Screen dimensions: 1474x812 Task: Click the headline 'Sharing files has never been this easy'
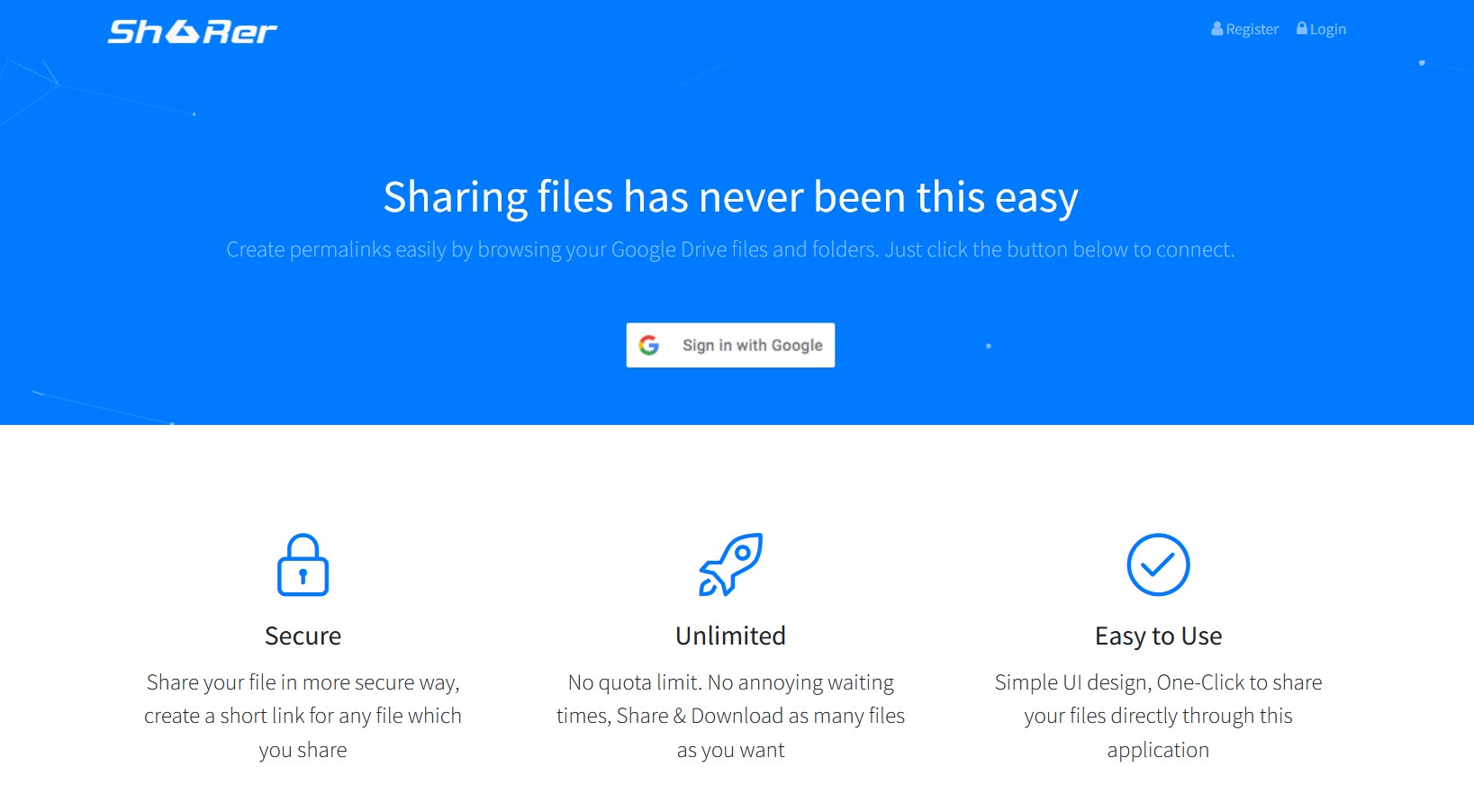(x=730, y=197)
